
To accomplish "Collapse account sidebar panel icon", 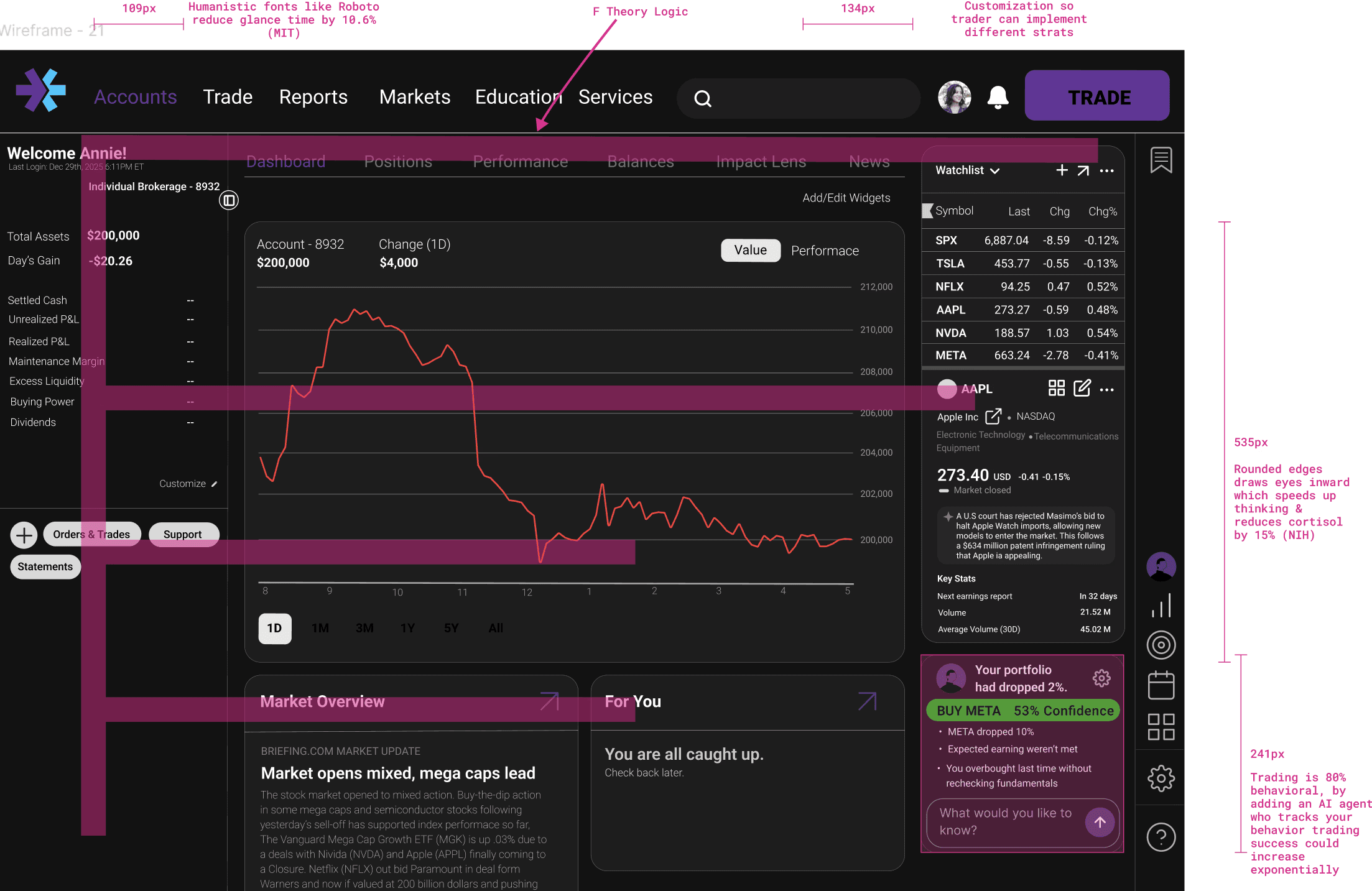I will tap(229, 200).
